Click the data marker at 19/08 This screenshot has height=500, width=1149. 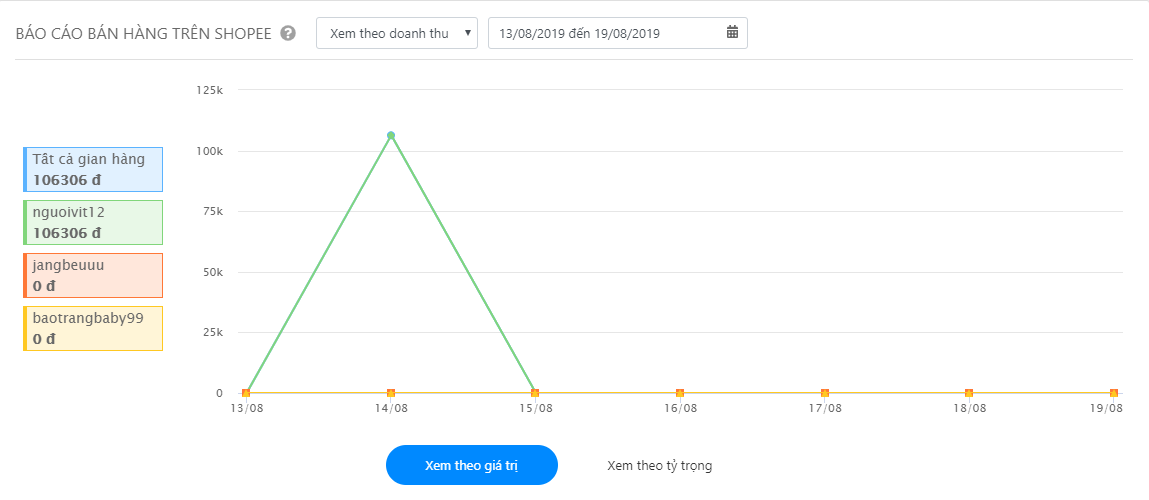(1114, 393)
